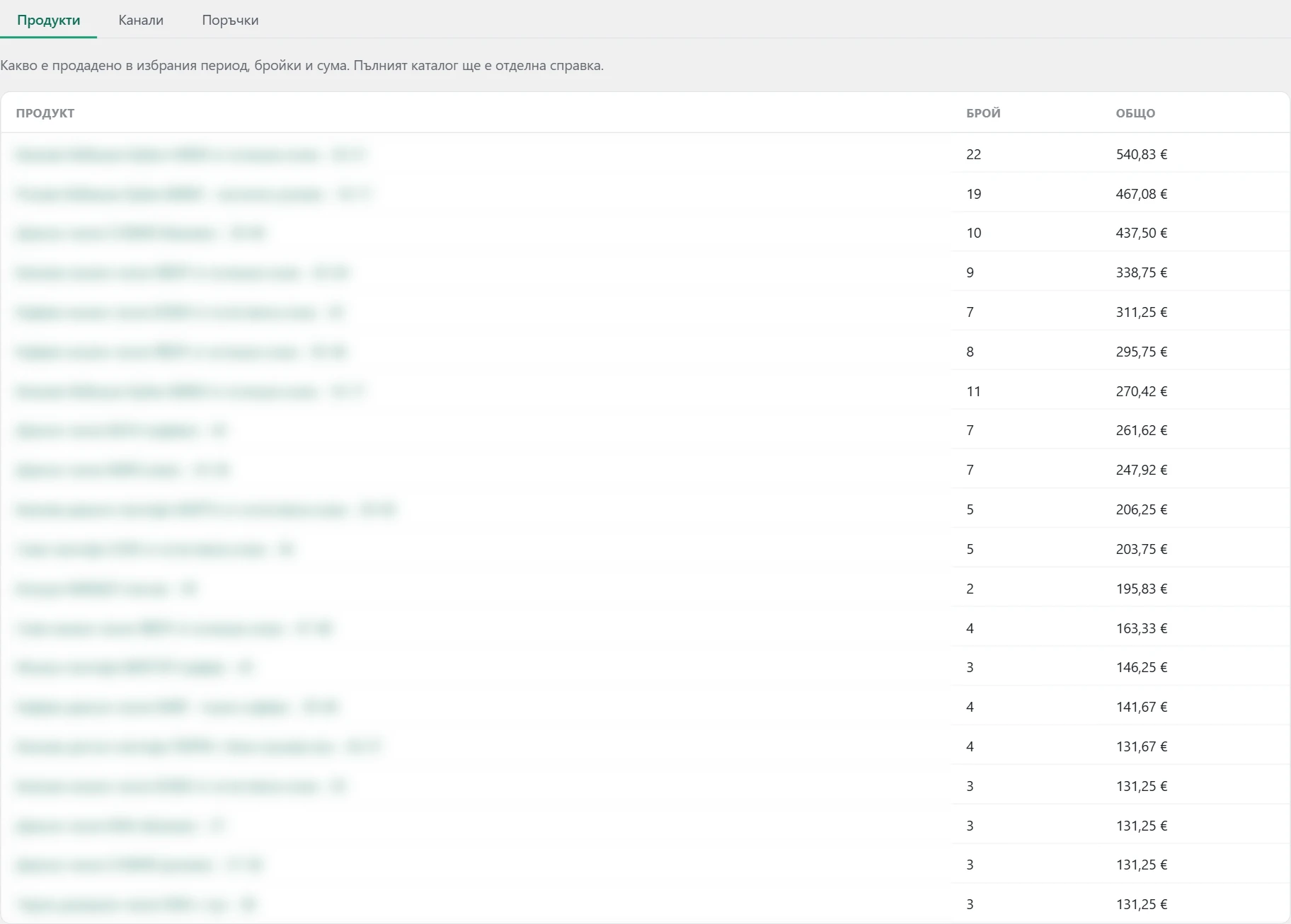Select quantity 4 in the 163,33 € row
This screenshot has width=1291, height=924.
click(970, 628)
